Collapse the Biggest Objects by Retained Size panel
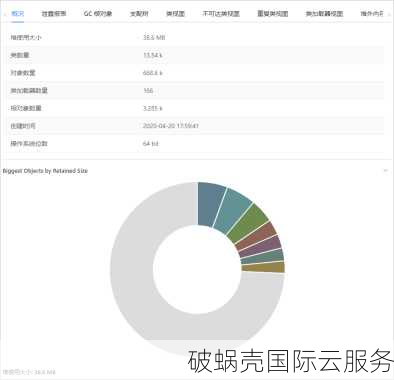 coord(386,170)
